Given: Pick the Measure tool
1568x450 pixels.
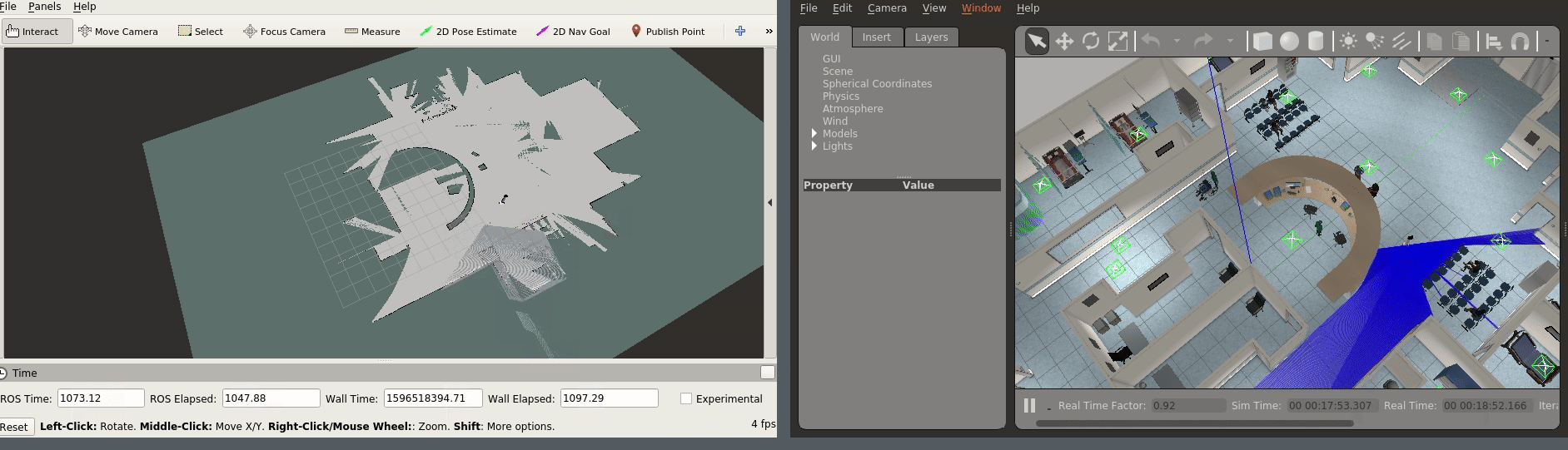Looking at the screenshot, I should tap(372, 32).
